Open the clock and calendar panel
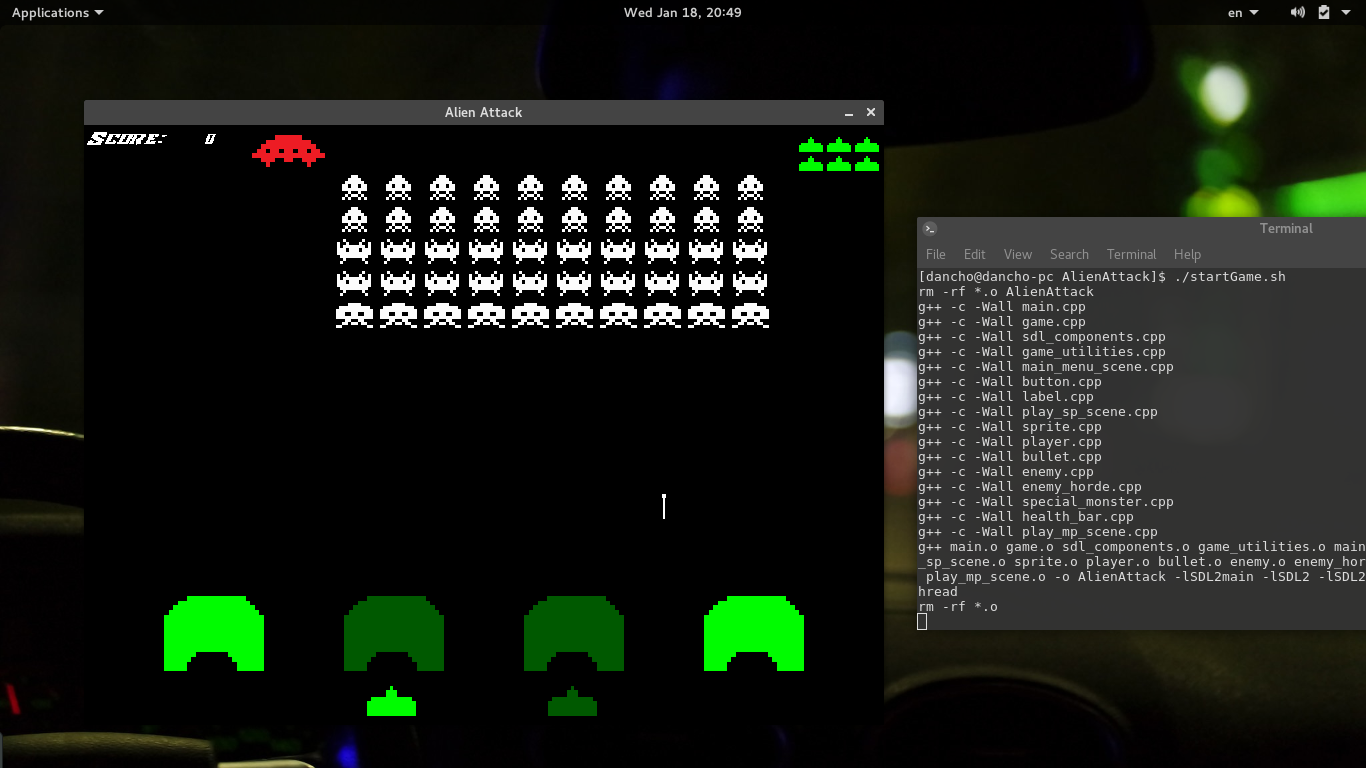 point(683,12)
